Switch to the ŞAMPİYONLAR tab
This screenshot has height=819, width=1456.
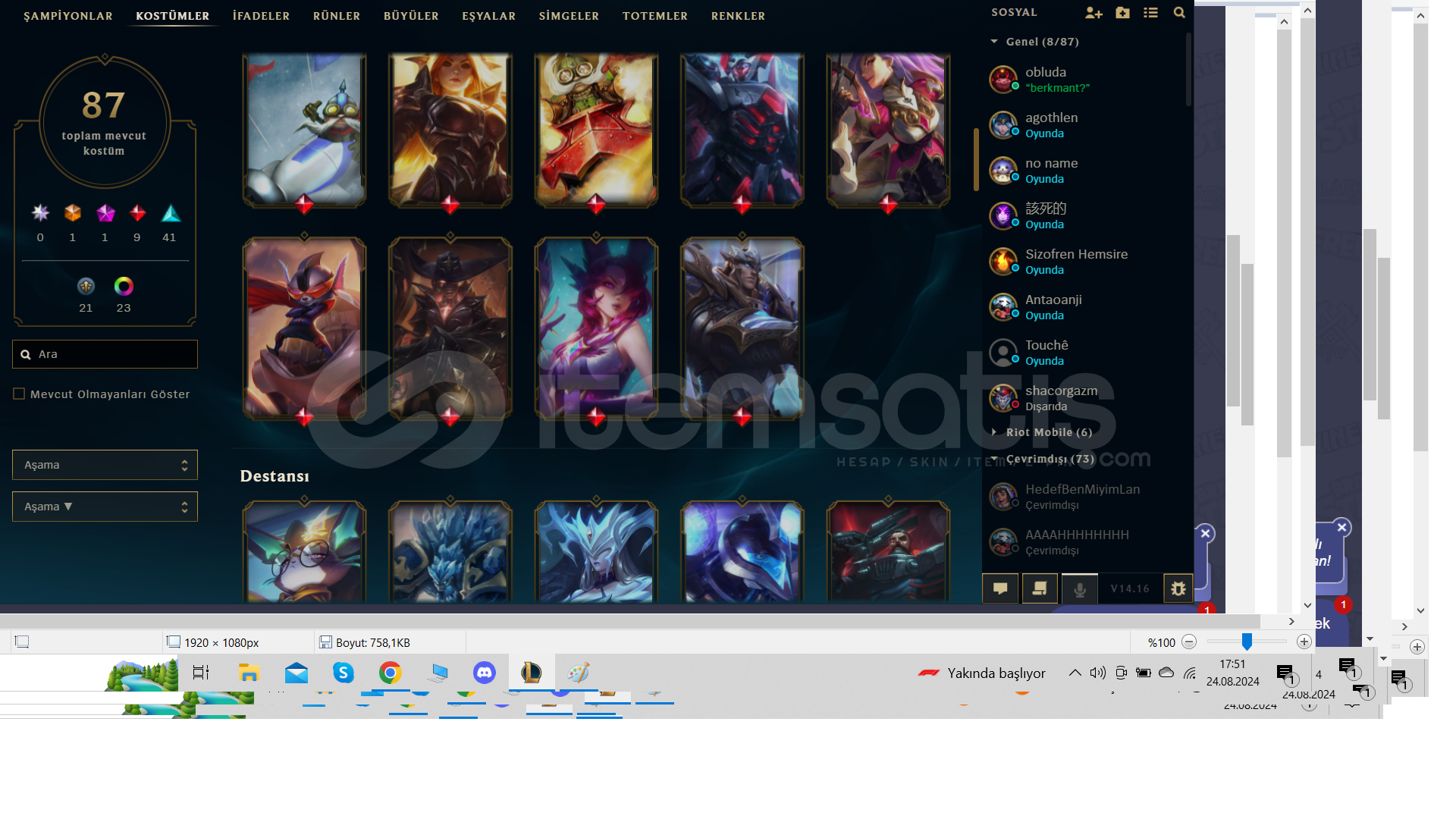point(68,16)
